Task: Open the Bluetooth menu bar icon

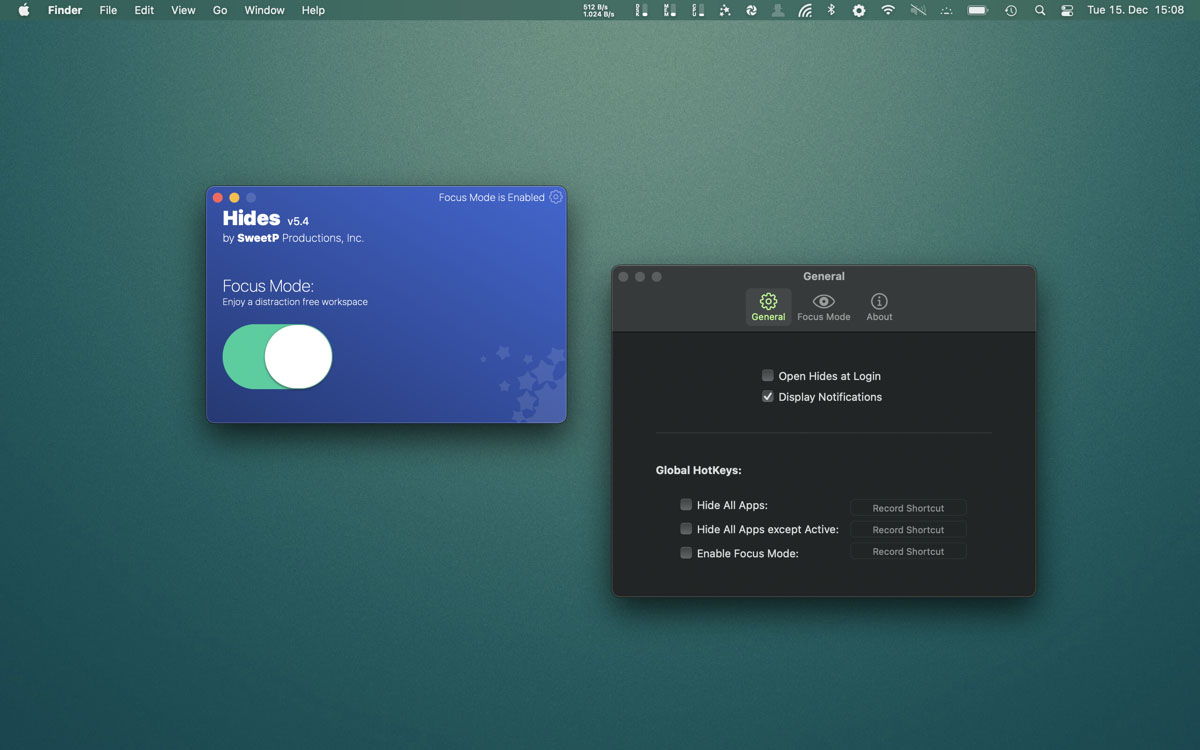Action: [x=831, y=10]
